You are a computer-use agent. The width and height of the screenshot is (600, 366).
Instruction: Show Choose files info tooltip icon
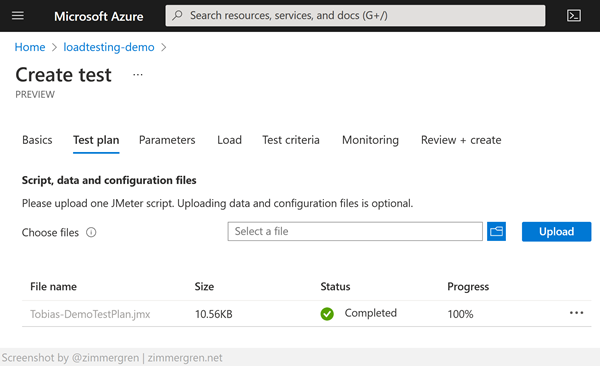(91, 232)
